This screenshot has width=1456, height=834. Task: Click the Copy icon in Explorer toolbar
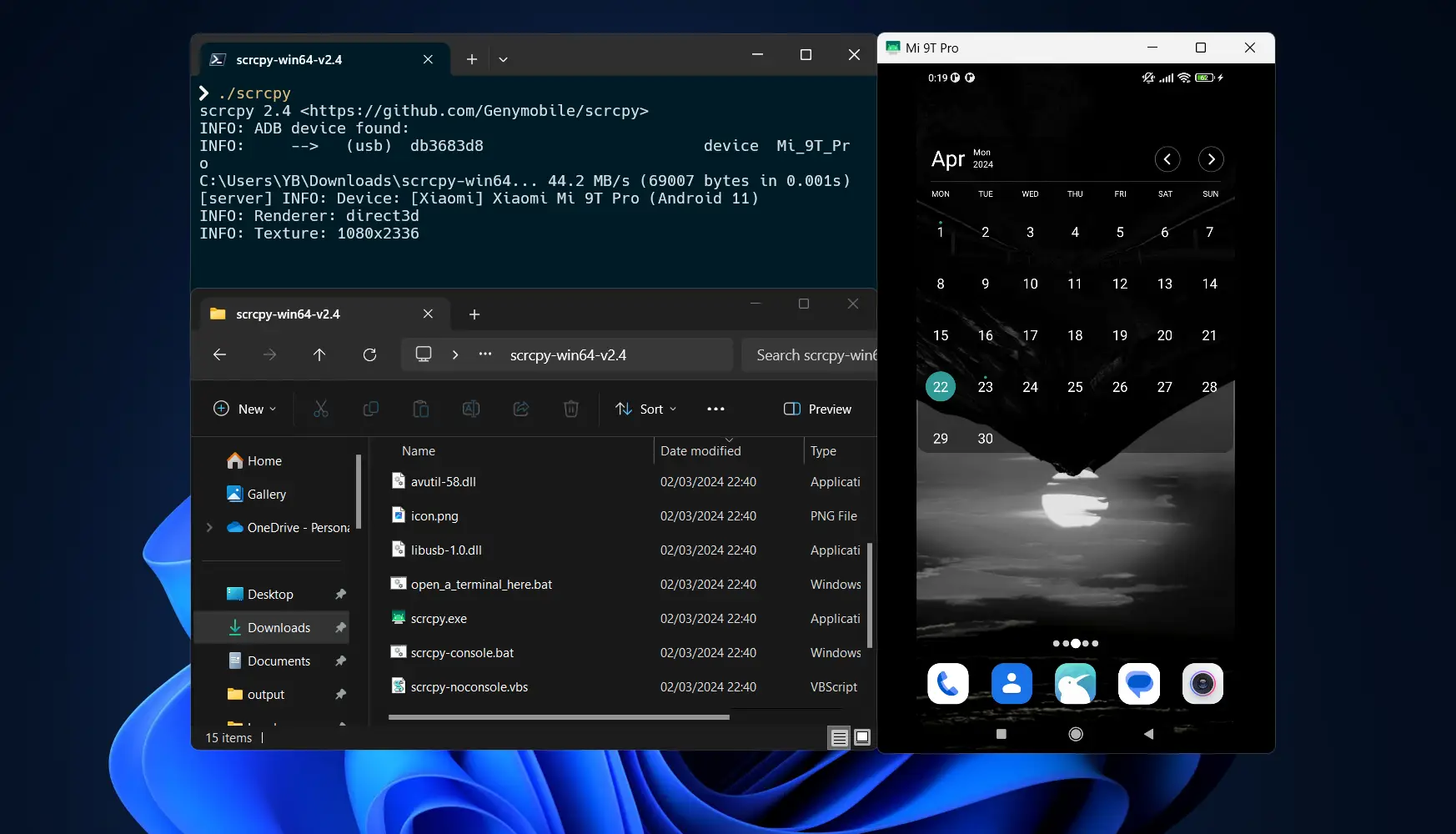371,409
